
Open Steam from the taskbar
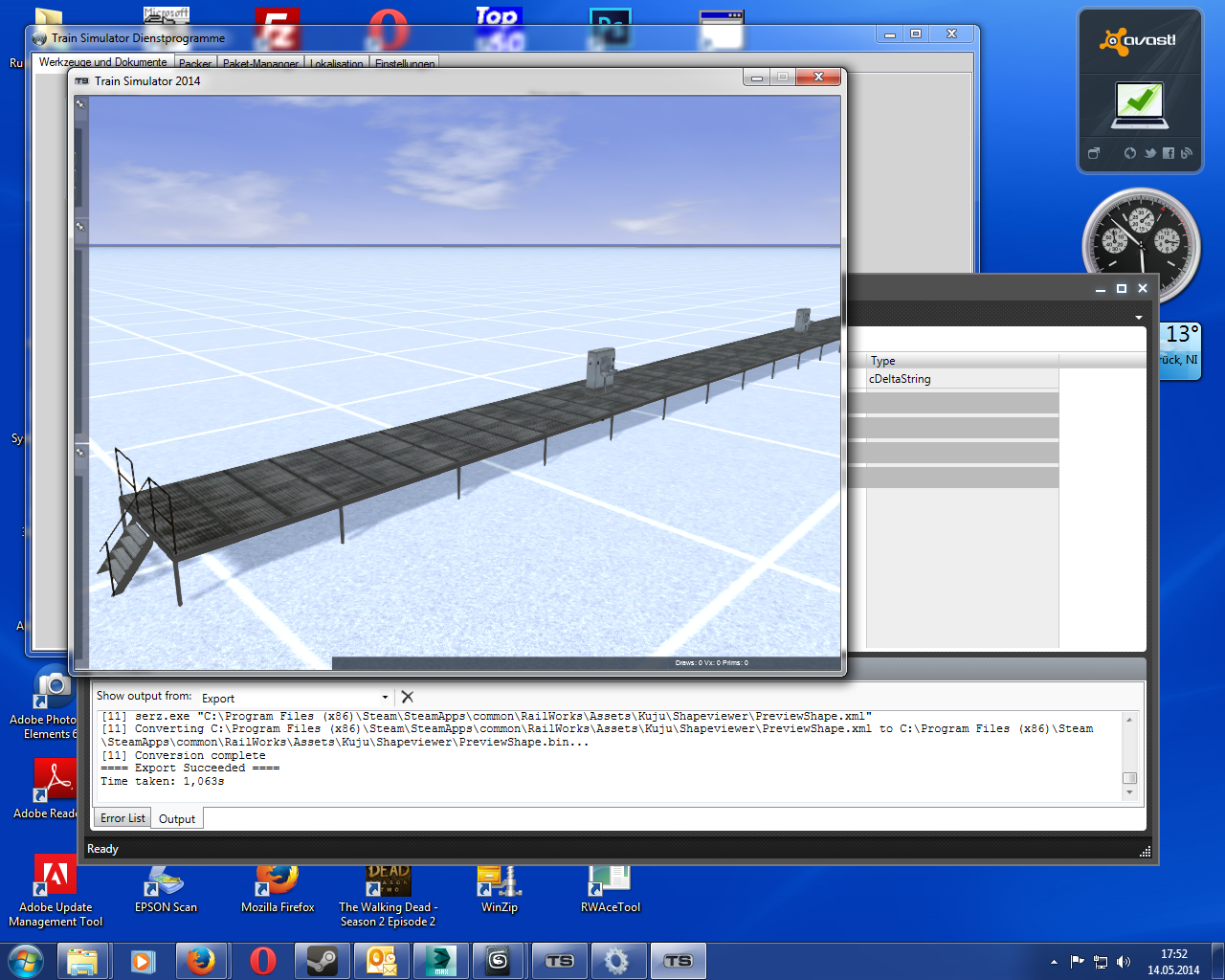[322, 961]
